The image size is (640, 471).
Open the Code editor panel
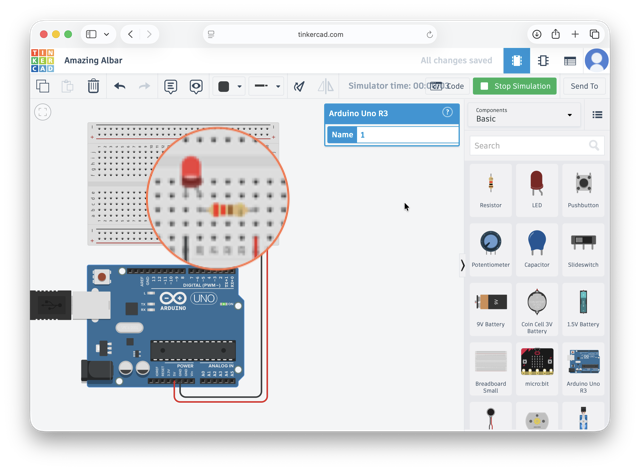pos(447,86)
